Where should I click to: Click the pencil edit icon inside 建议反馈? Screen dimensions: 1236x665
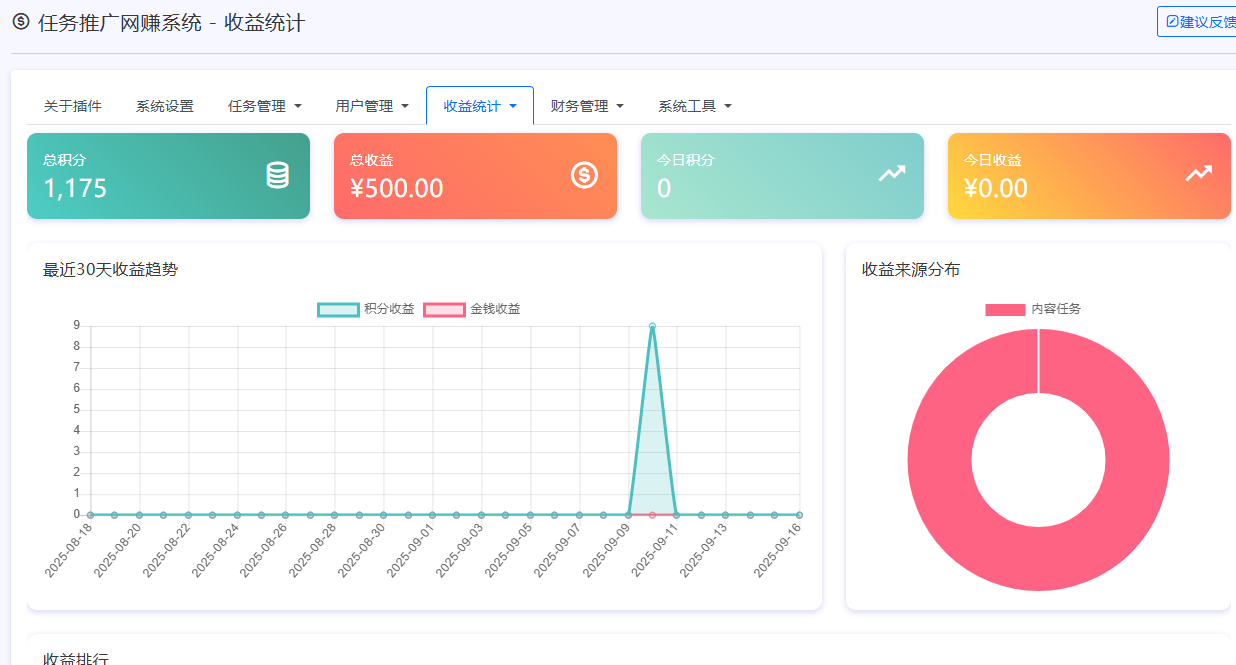[x=1173, y=20]
